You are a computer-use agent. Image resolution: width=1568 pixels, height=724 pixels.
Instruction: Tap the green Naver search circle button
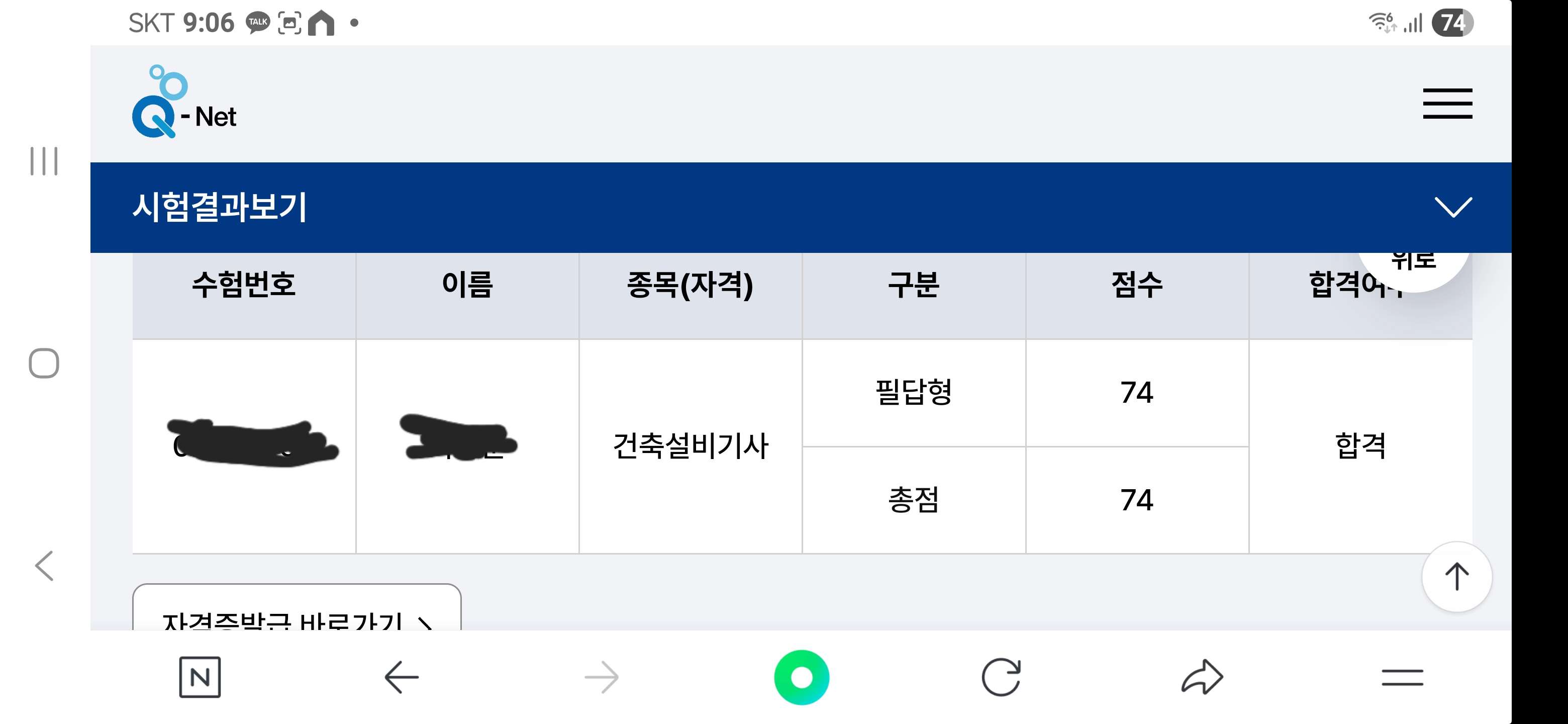point(802,677)
